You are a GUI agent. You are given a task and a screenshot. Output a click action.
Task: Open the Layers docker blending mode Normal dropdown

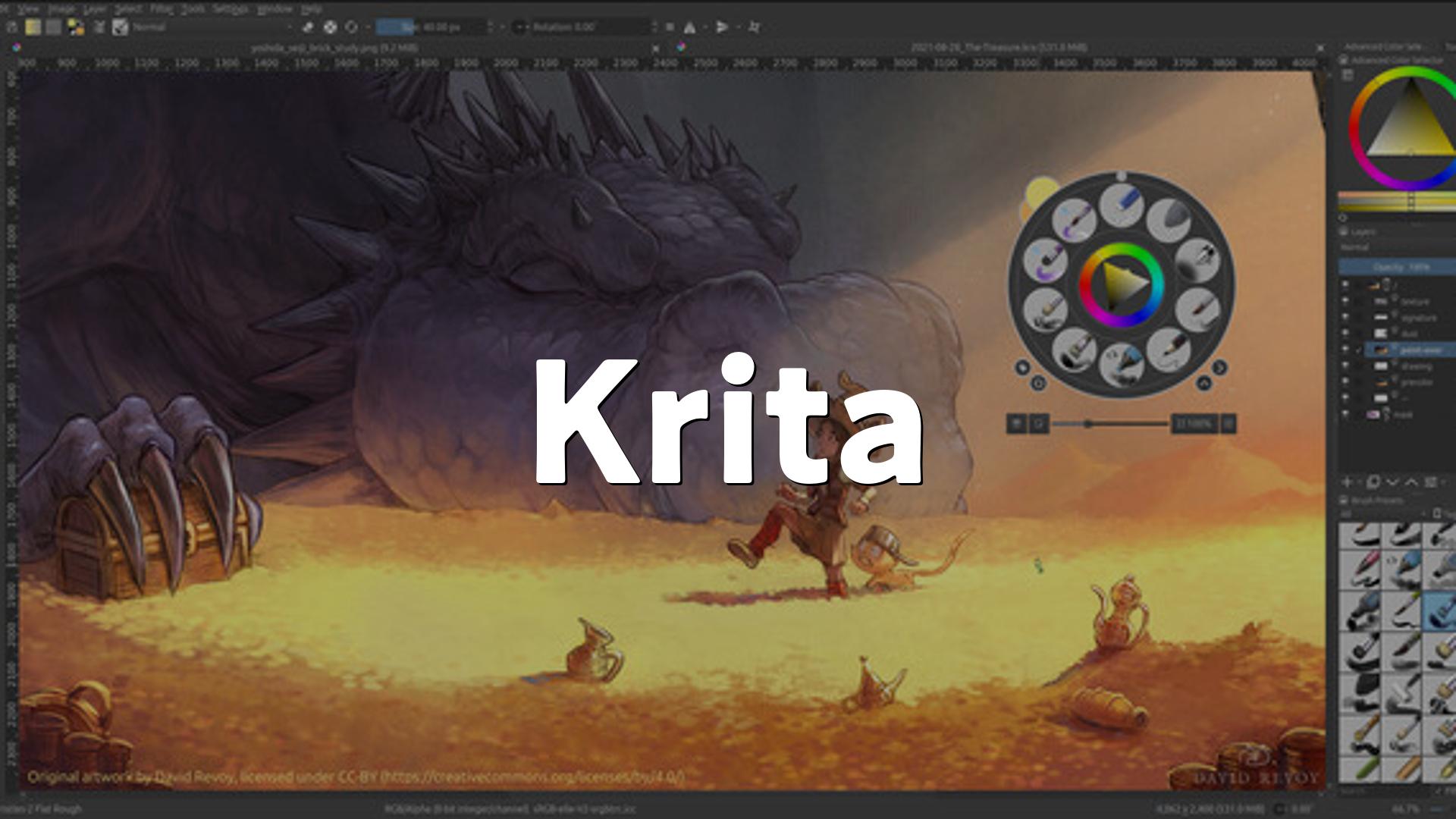point(1397,247)
